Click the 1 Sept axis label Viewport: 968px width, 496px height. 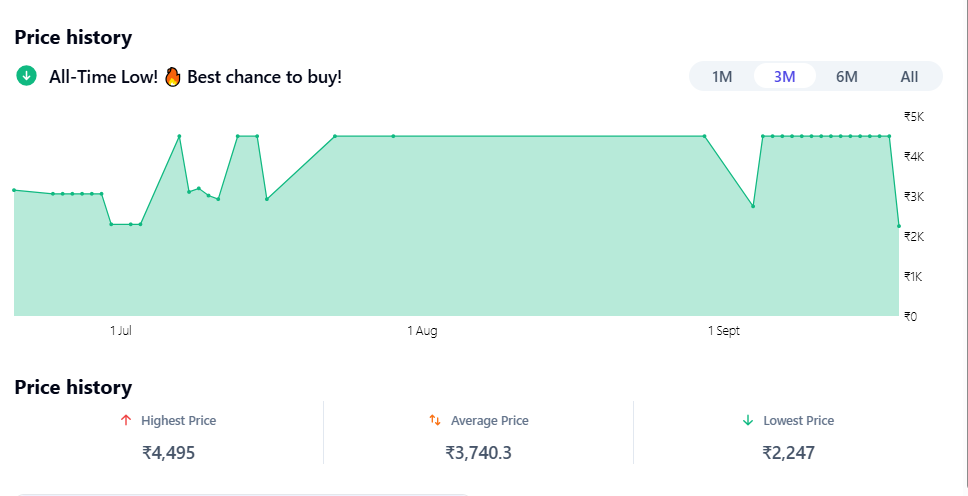[x=723, y=331]
